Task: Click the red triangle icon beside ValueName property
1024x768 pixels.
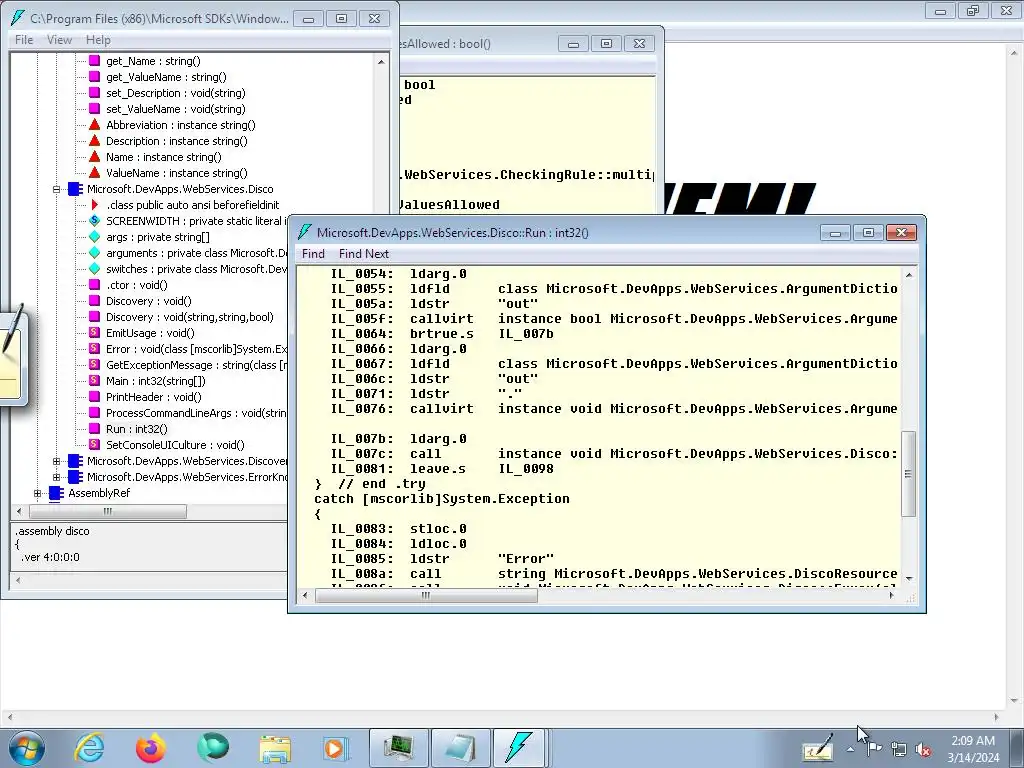Action: [95, 173]
